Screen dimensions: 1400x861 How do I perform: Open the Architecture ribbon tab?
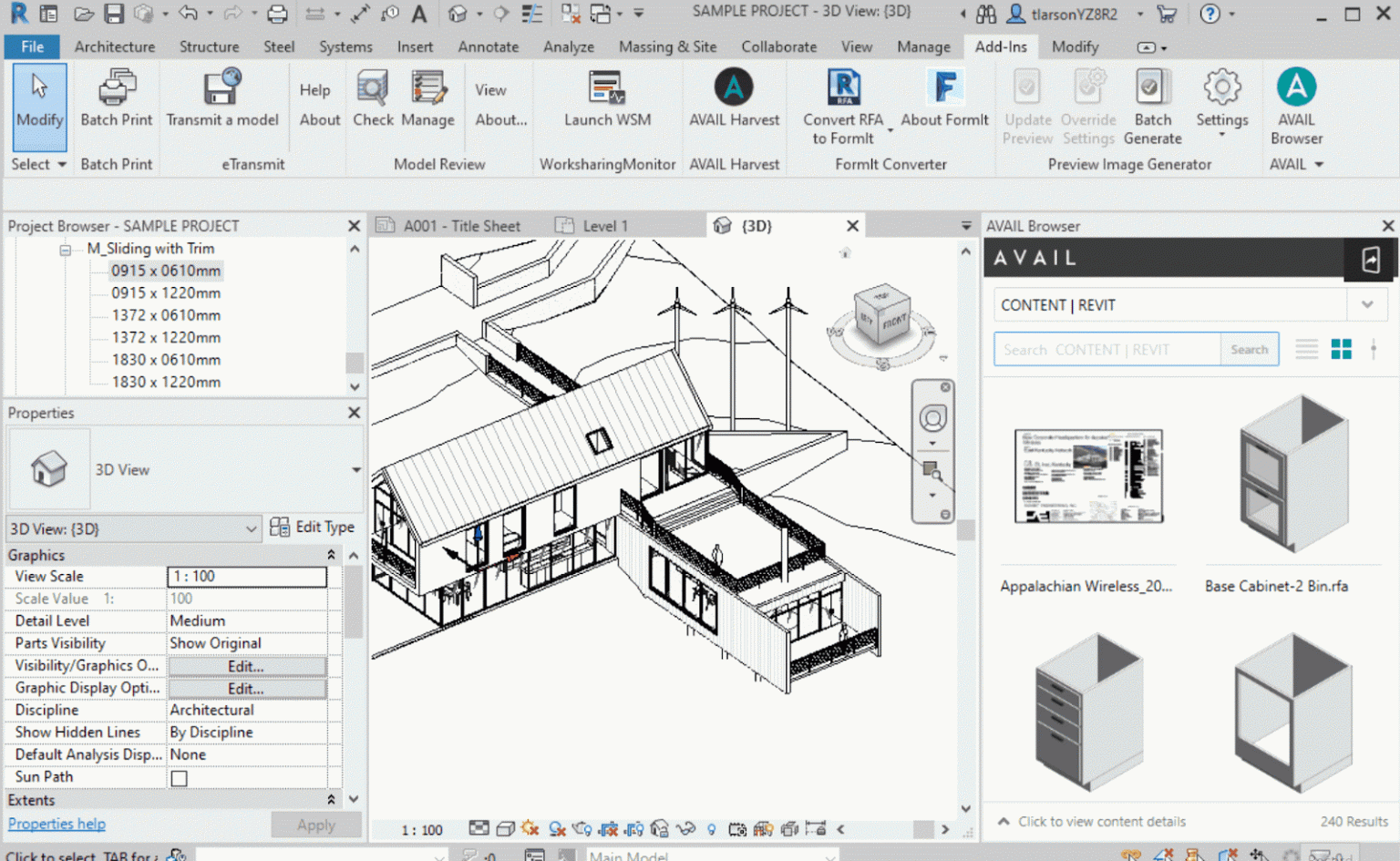click(114, 46)
